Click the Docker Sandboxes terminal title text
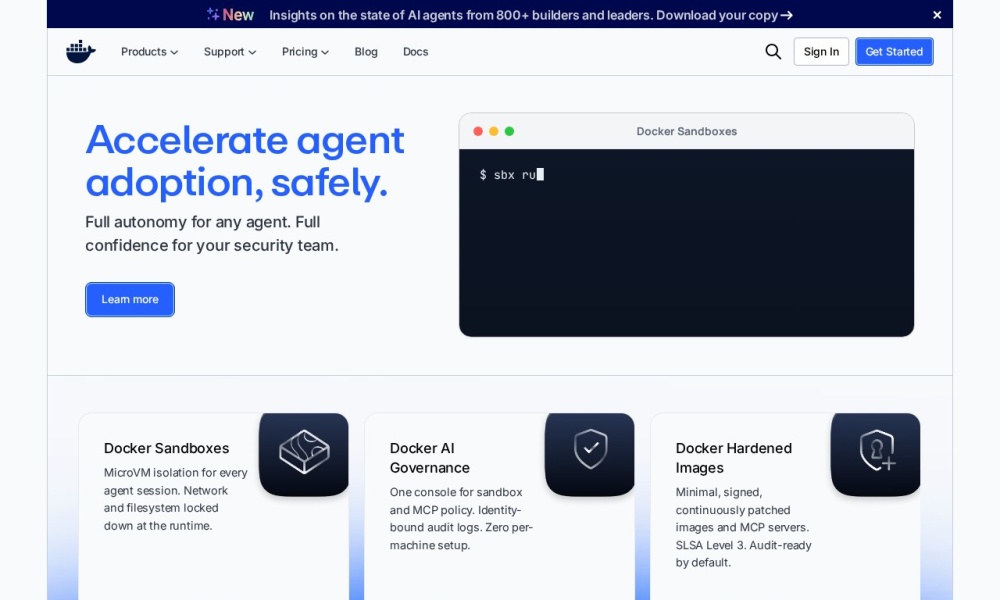The width and height of the screenshot is (1000, 600). pyautogui.click(x=687, y=131)
